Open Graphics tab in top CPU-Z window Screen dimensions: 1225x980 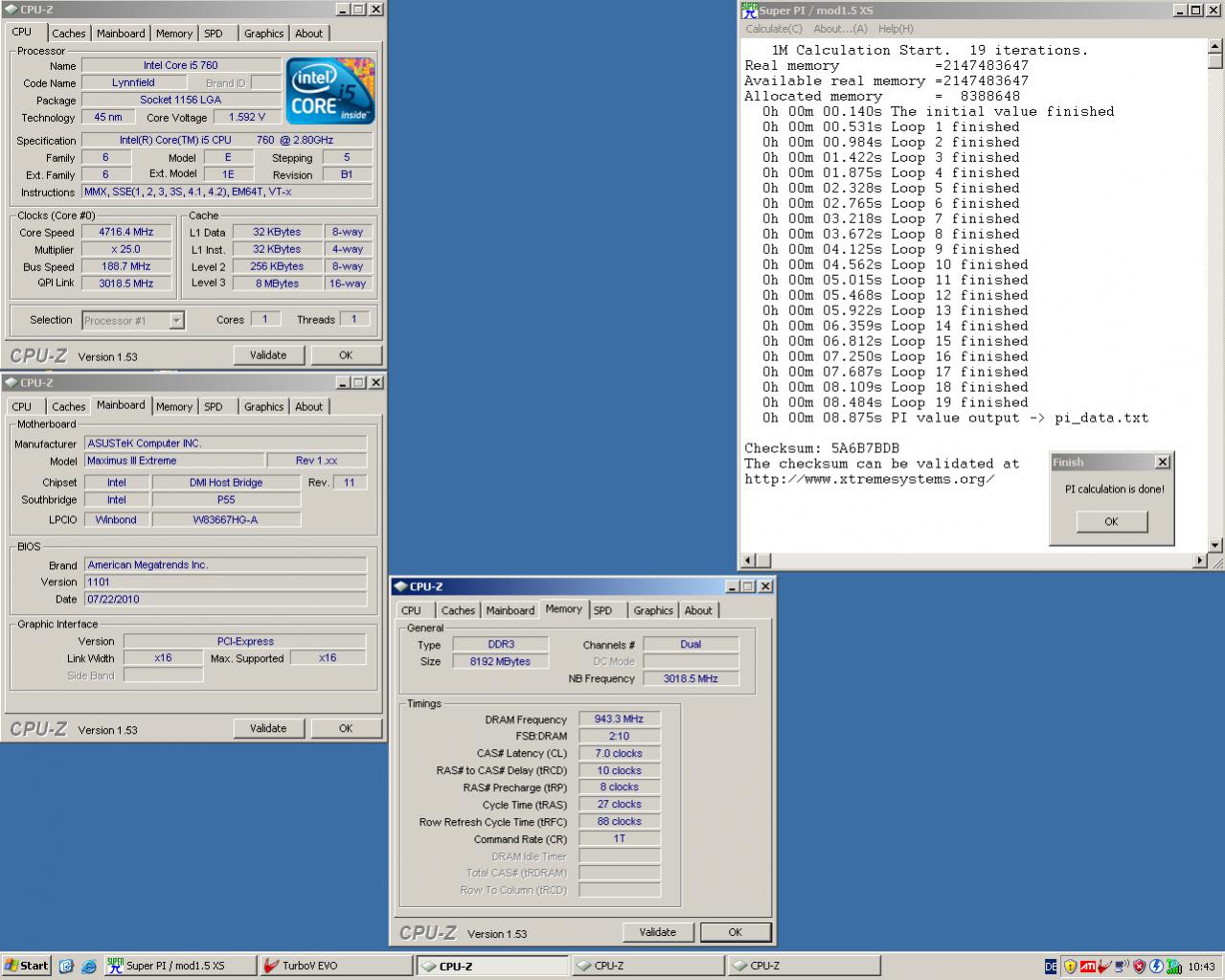(263, 33)
